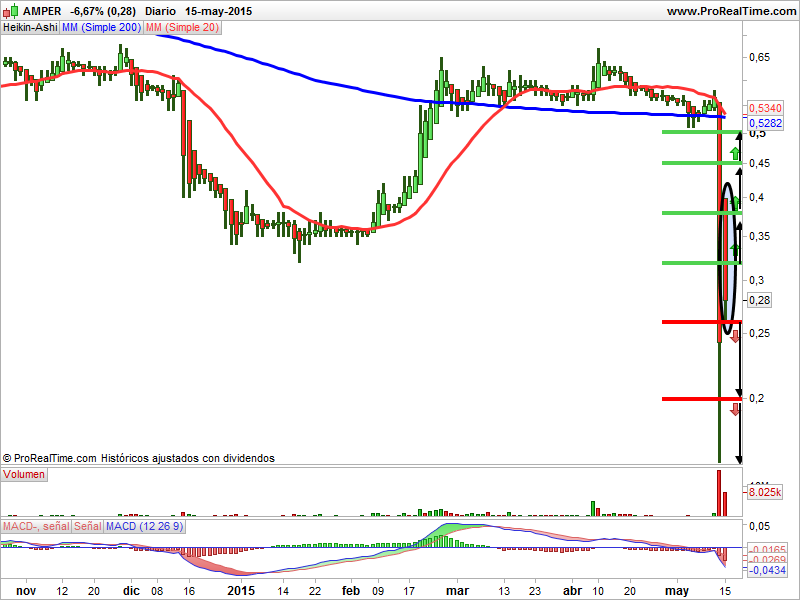Click the 15-may-2015 date text
Image resolution: width=800 pixels, height=600 pixels.
pyautogui.click(x=218, y=11)
